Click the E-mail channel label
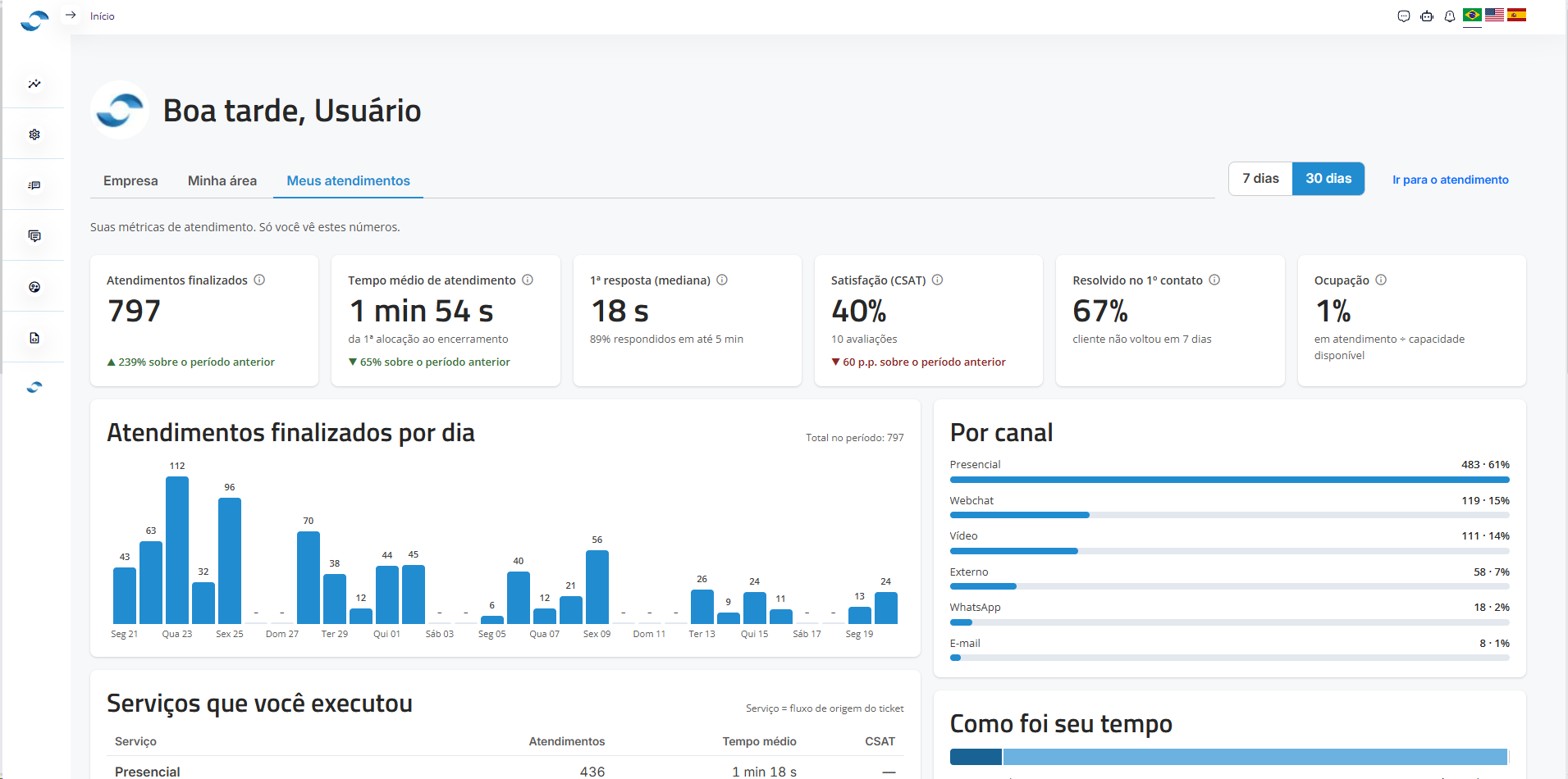This screenshot has height=779, width=1568. click(965, 644)
